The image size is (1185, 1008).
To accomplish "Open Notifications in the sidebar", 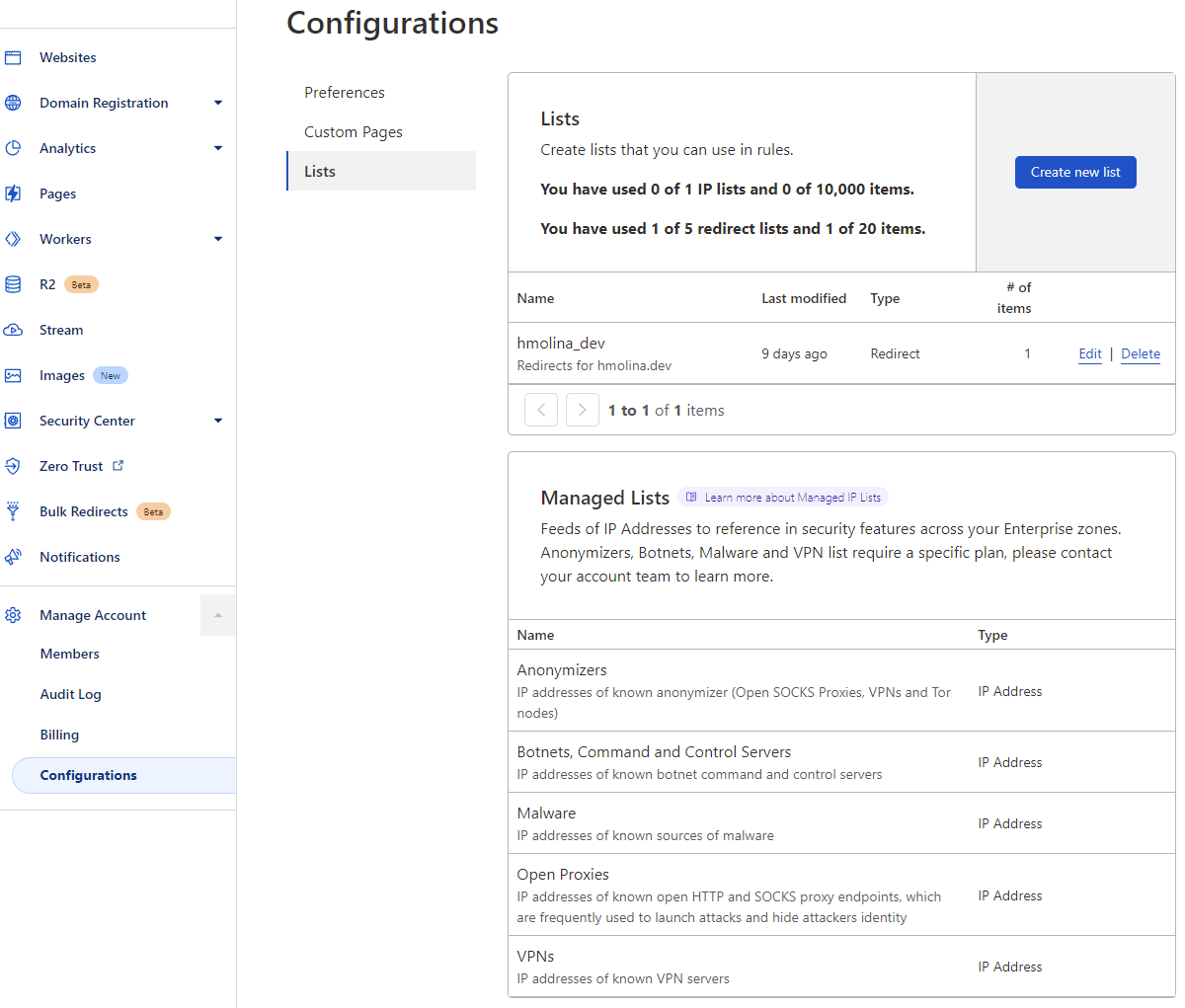I will click(80, 557).
